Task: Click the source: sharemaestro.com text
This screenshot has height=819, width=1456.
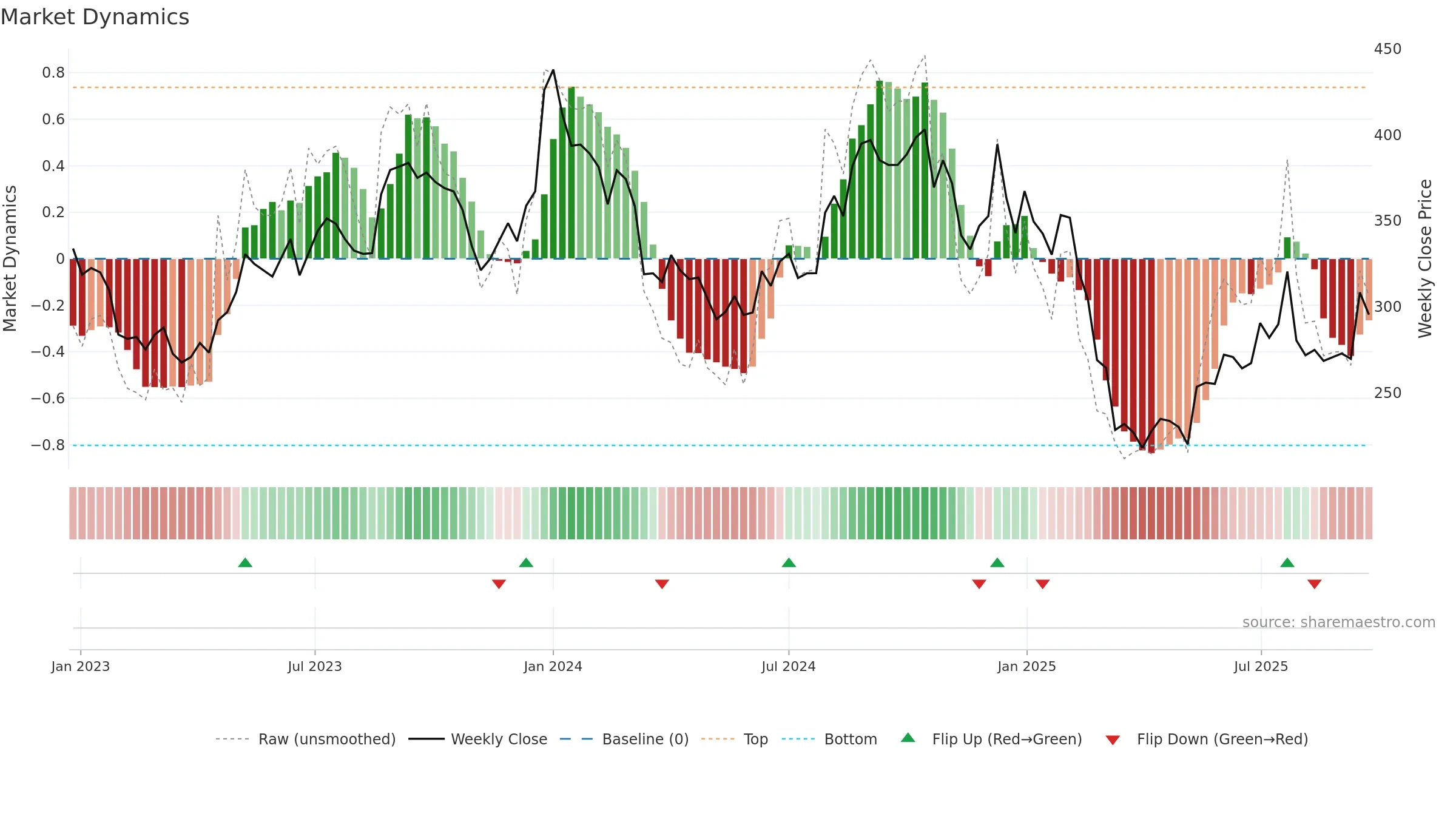Action: [x=1339, y=622]
